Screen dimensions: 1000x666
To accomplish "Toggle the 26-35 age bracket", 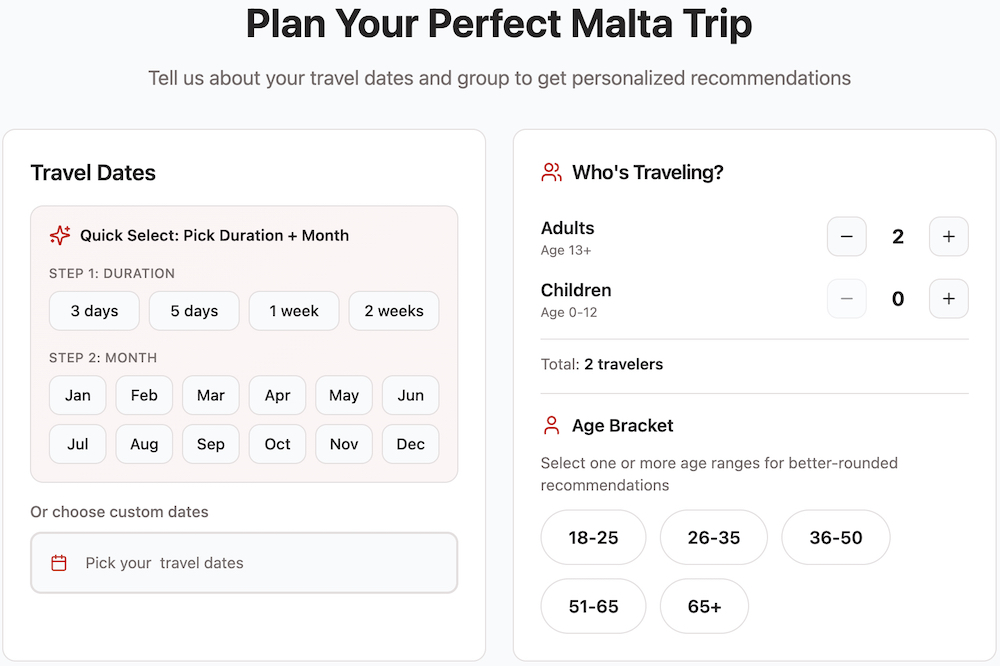I will (x=713, y=538).
